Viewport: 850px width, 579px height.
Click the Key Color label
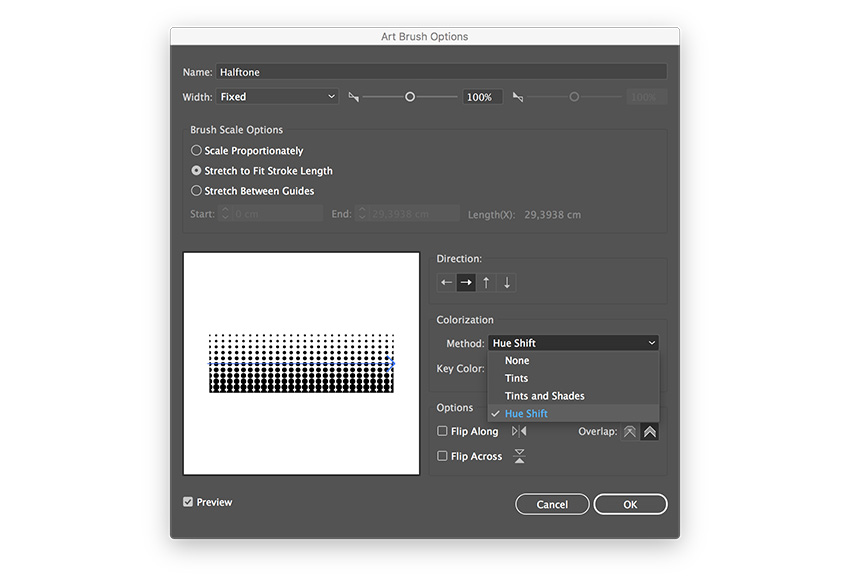point(460,369)
